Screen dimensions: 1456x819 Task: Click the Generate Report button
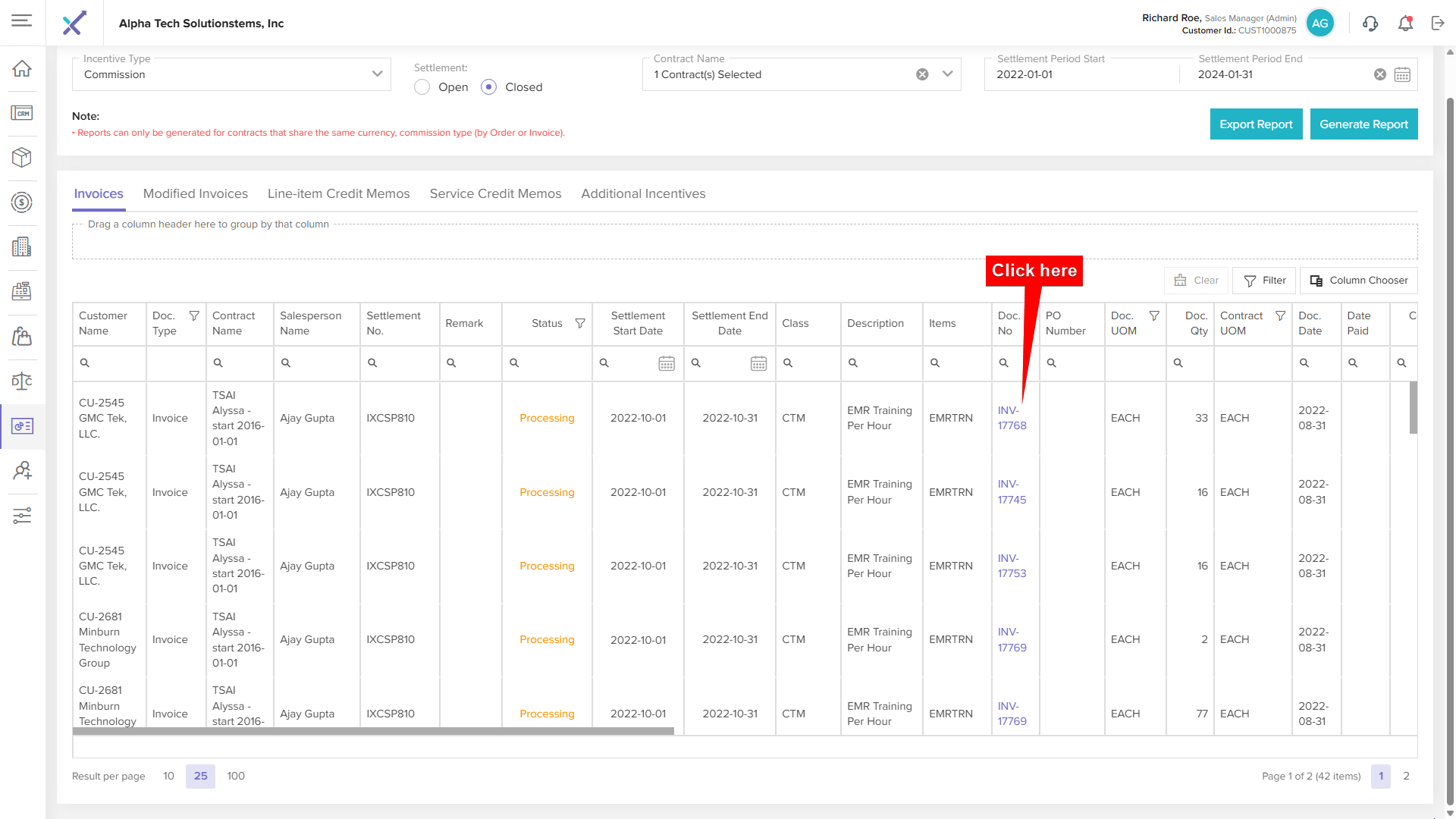click(x=1363, y=124)
